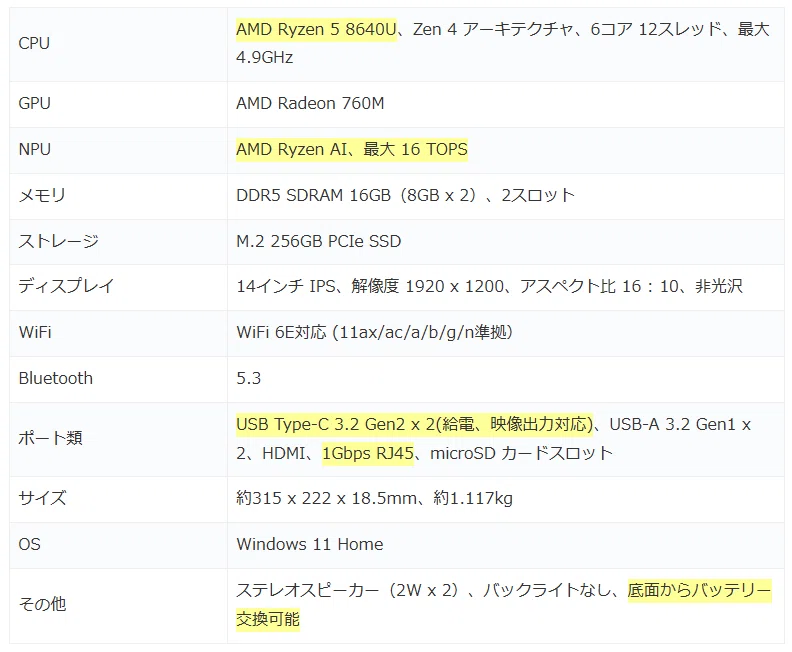Screen dimensions: 792x652
Task: Click microSD カードスロット text
Action: click(521, 453)
